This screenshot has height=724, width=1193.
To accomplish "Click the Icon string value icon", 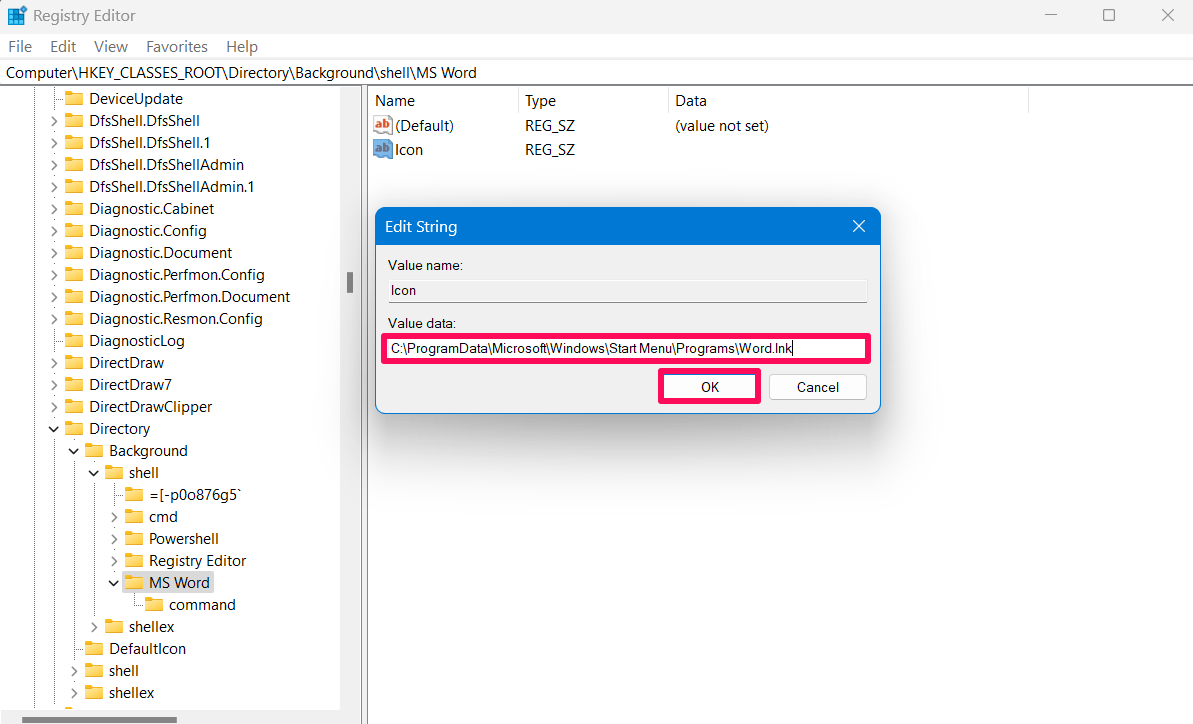I will (383, 149).
